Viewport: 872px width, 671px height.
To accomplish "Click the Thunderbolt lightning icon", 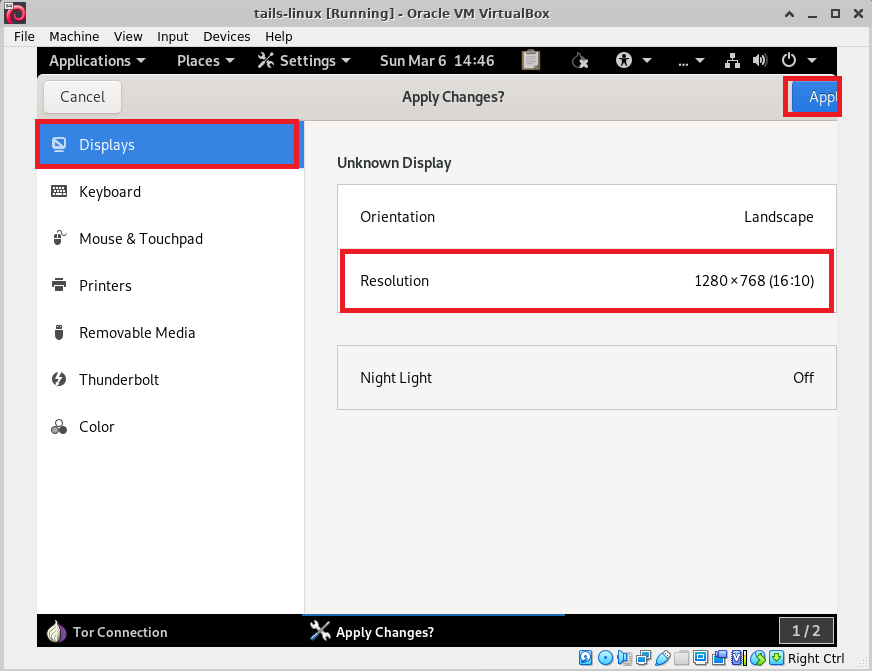I will point(59,379).
